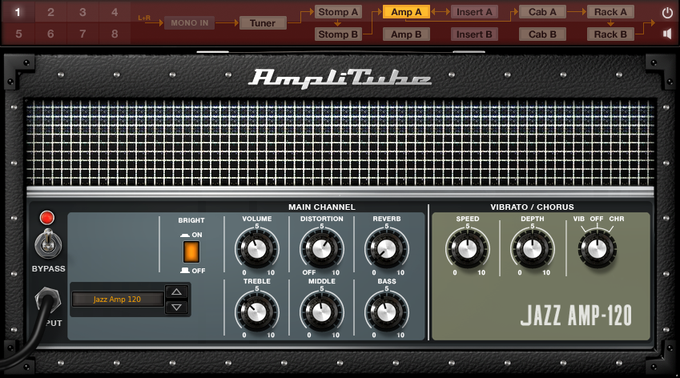The image size is (680, 378).
Task: Click the Distortion knob
Action: pos(321,249)
